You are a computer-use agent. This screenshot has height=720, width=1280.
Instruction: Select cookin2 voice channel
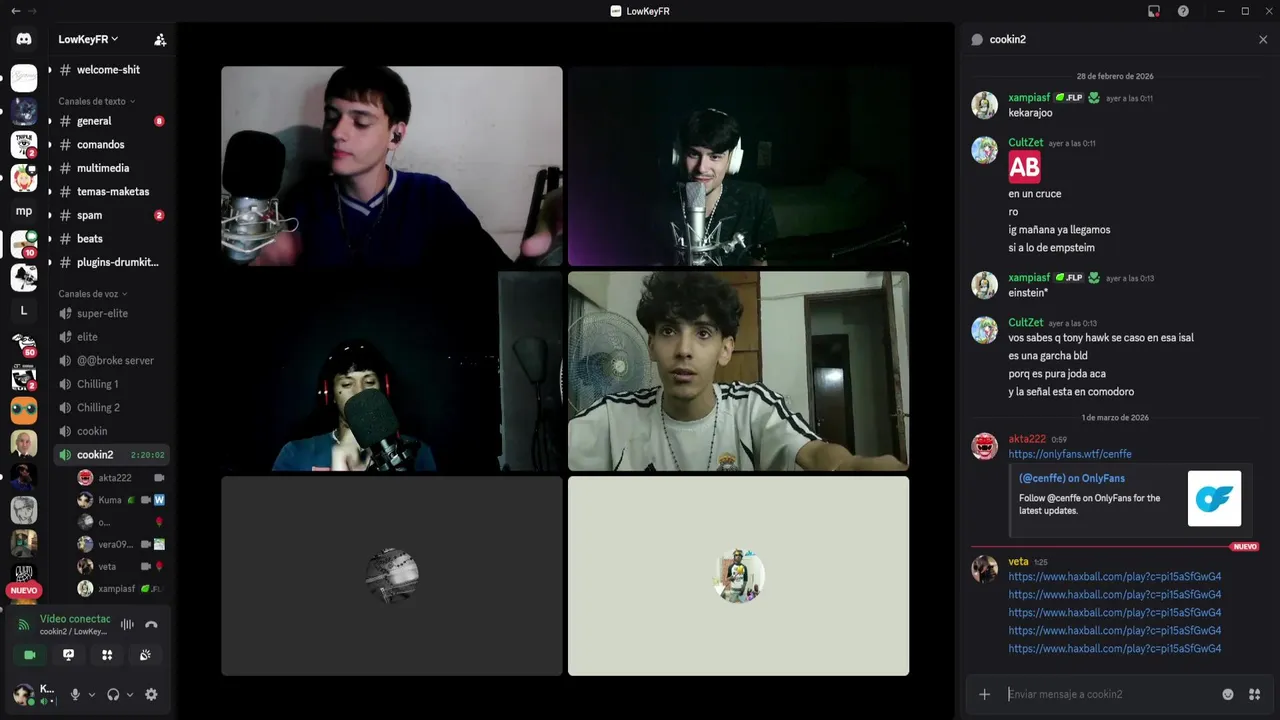coord(111,454)
